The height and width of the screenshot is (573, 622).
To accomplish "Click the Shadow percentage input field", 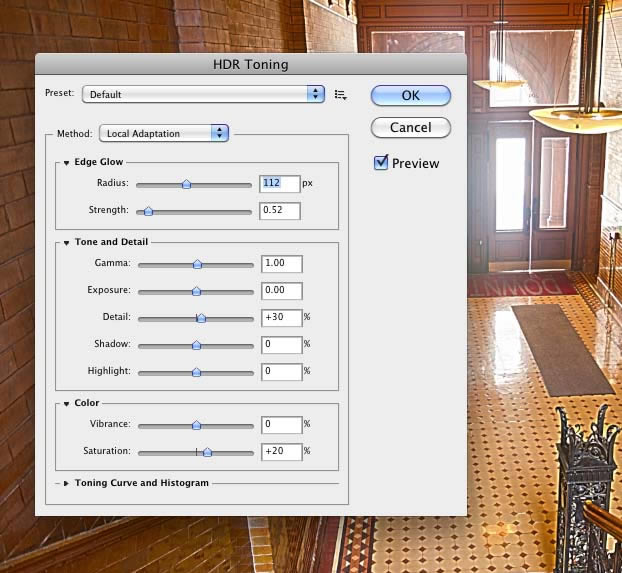I will coord(282,345).
